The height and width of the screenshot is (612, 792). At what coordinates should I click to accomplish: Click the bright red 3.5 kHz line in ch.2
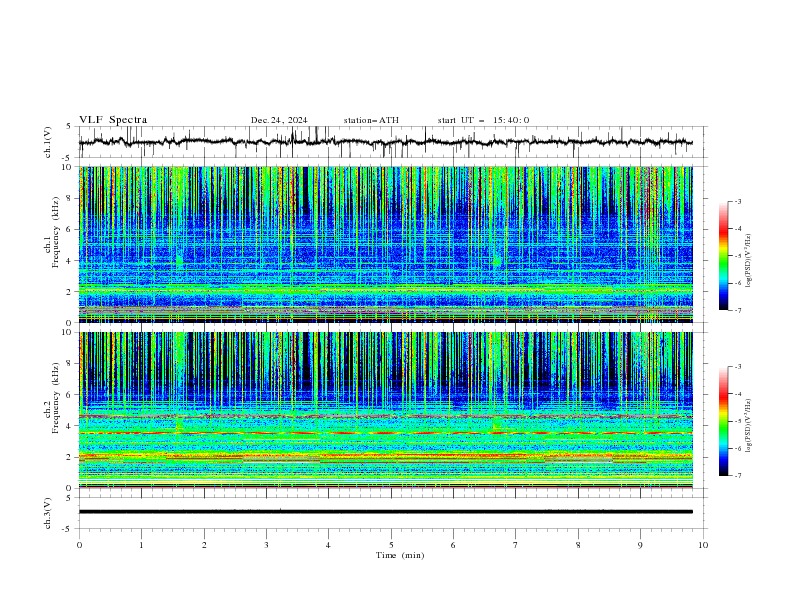[385, 433]
